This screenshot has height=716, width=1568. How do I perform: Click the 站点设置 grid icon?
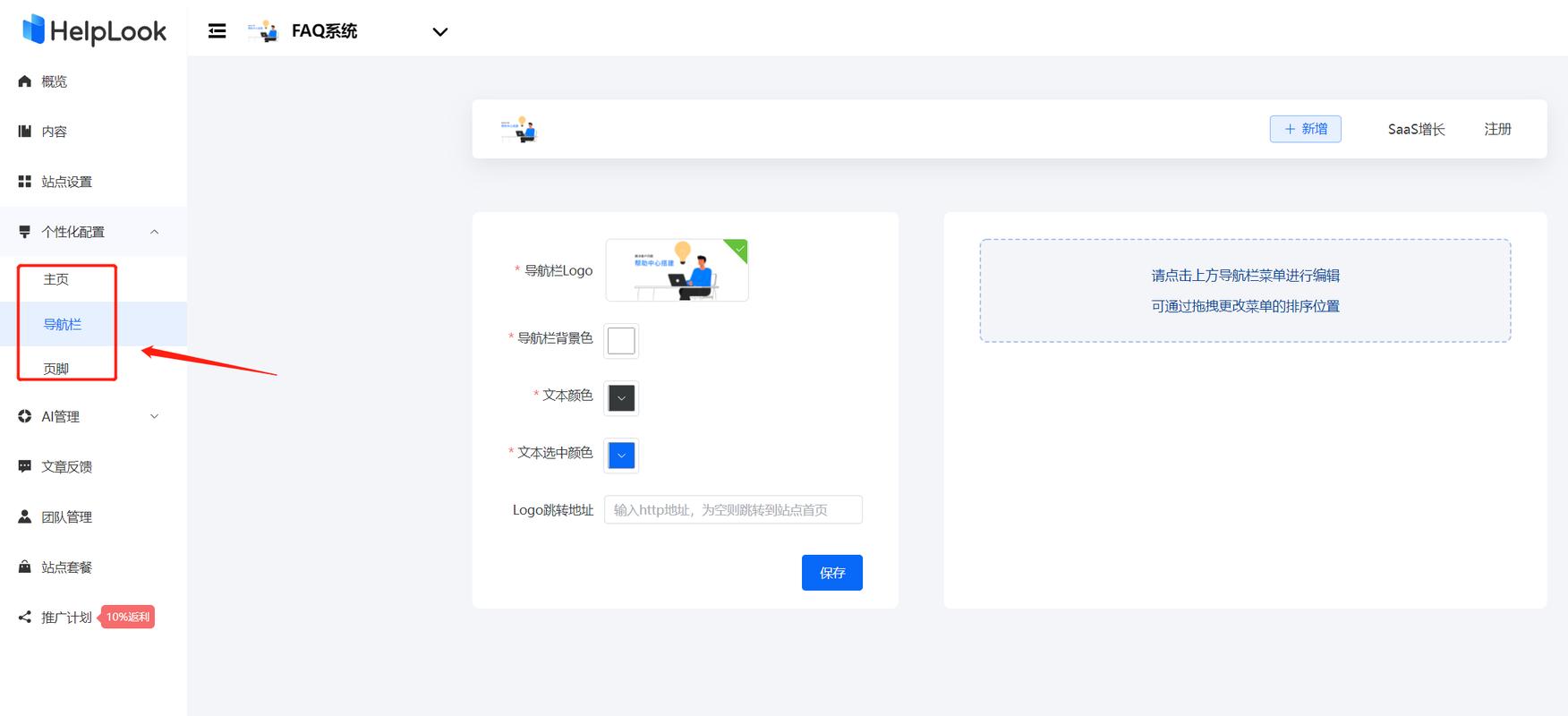[25, 182]
